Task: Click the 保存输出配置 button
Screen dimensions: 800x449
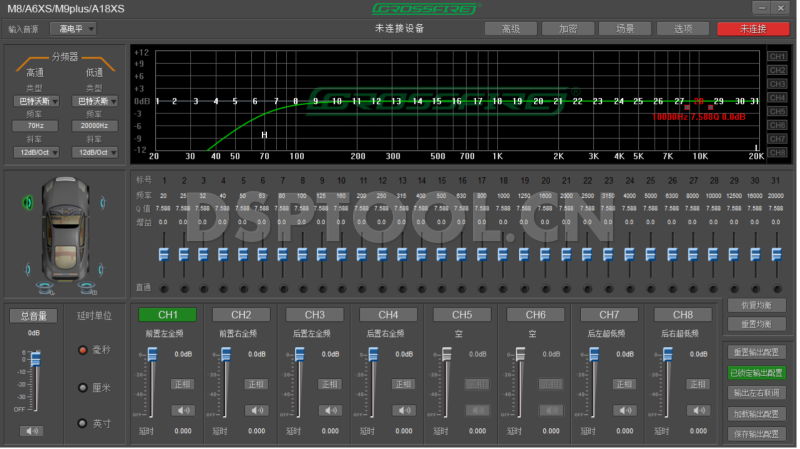Action: coord(757,433)
